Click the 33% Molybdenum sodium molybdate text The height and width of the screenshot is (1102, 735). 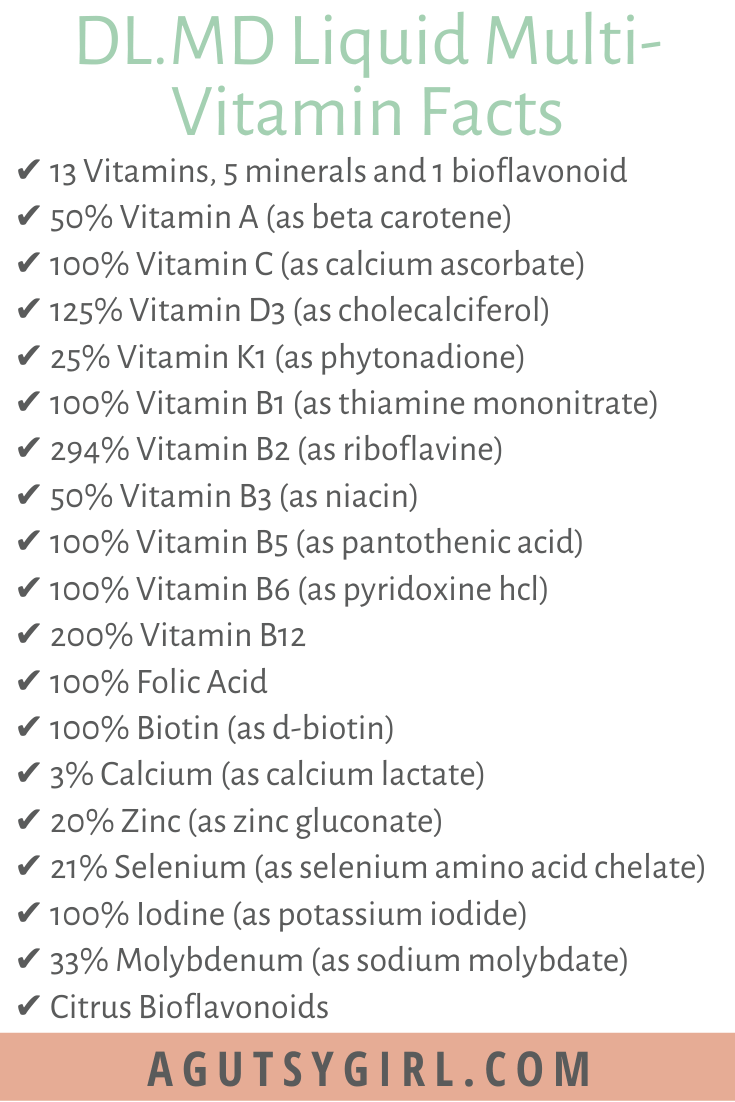pos(339,960)
